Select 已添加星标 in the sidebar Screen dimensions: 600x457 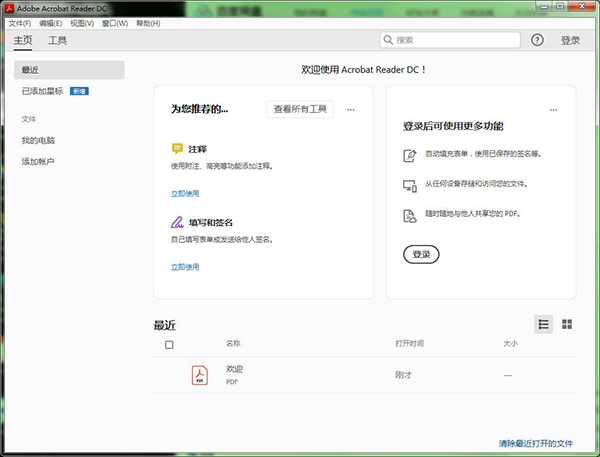click(x=42, y=91)
